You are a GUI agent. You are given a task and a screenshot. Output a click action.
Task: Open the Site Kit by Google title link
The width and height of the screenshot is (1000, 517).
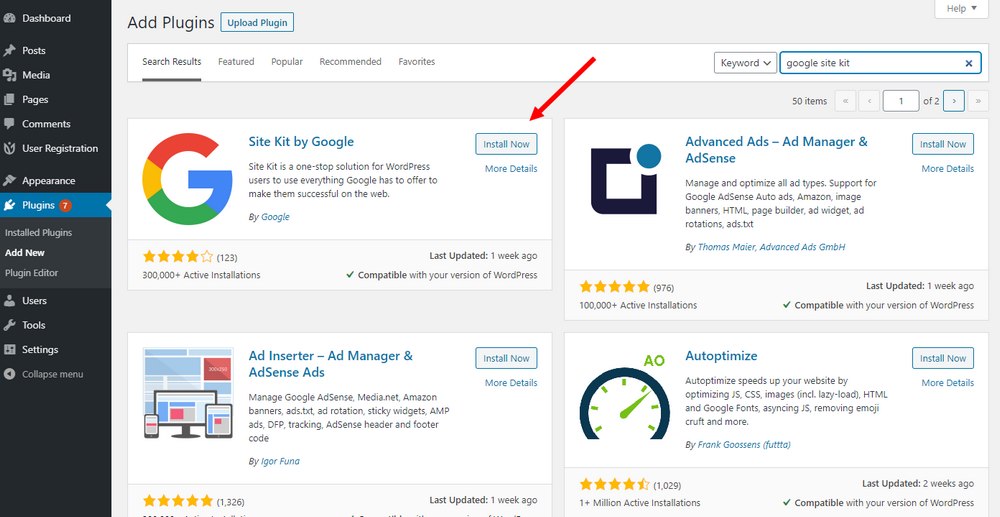[301, 142]
